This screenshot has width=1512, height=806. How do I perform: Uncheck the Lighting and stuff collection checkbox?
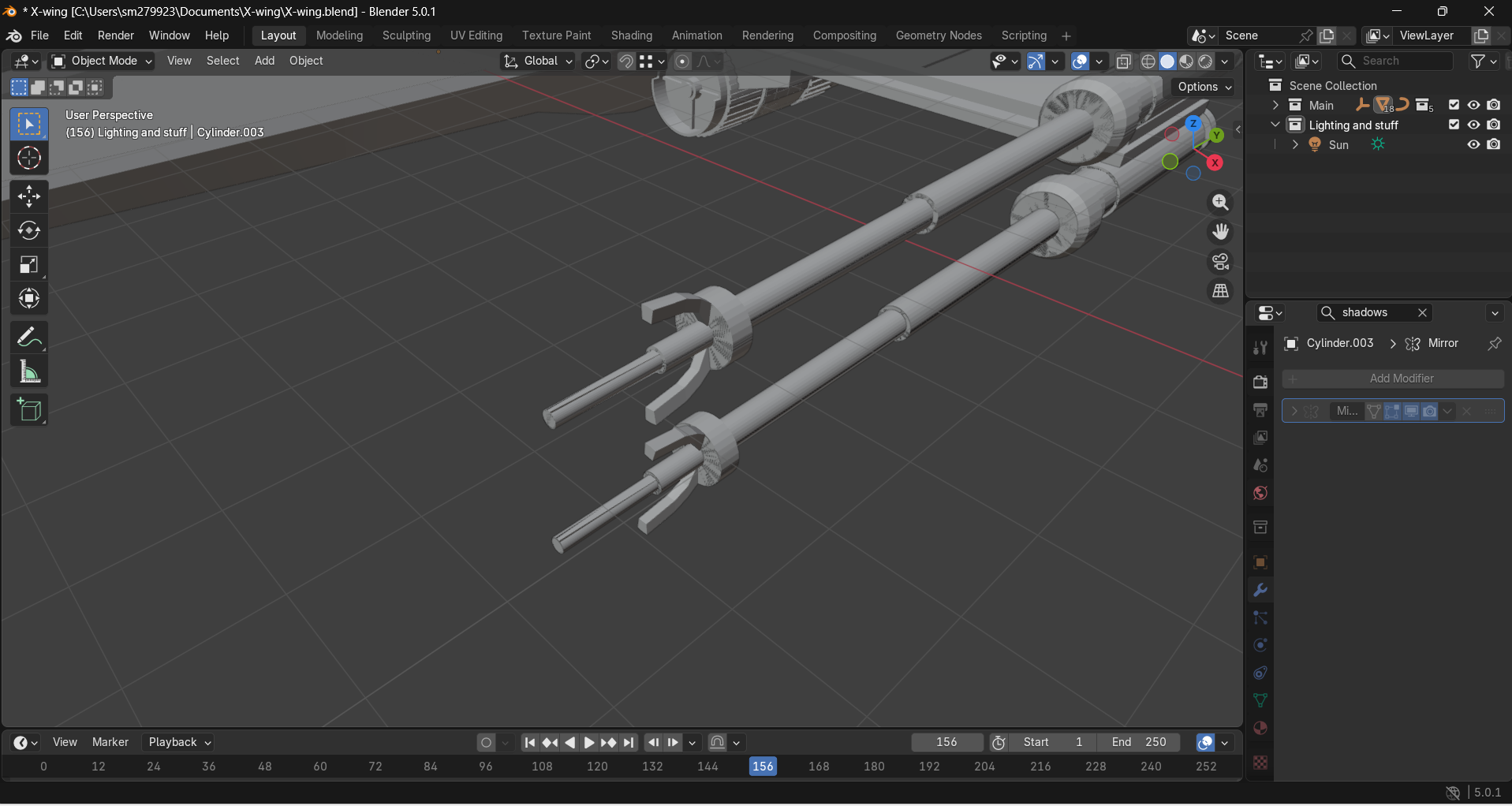pyautogui.click(x=1454, y=125)
